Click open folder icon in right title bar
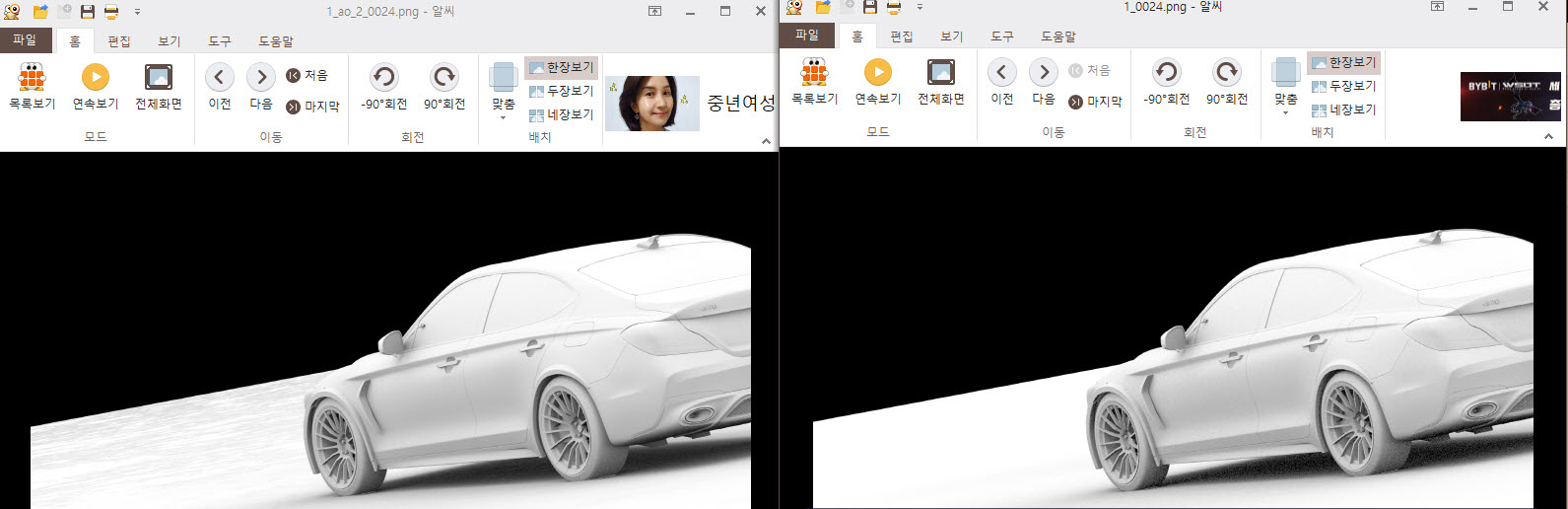 pyautogui.click(x=823, y=7)
